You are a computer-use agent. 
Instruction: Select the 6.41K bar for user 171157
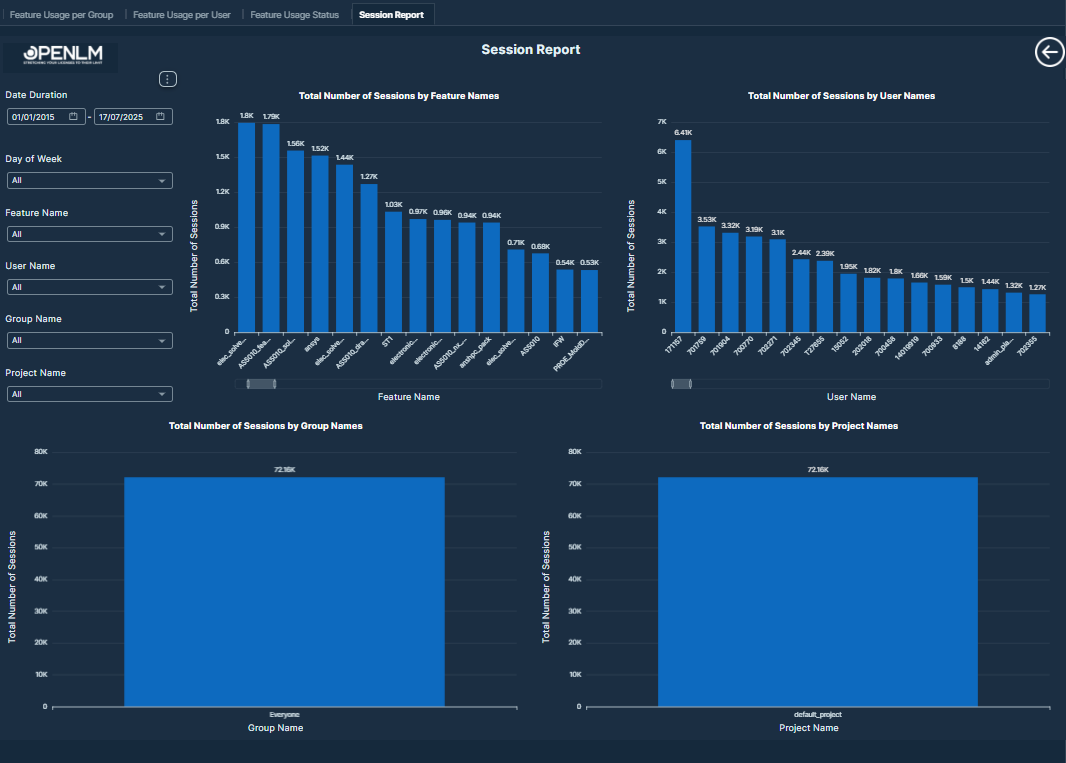[683, 235]
